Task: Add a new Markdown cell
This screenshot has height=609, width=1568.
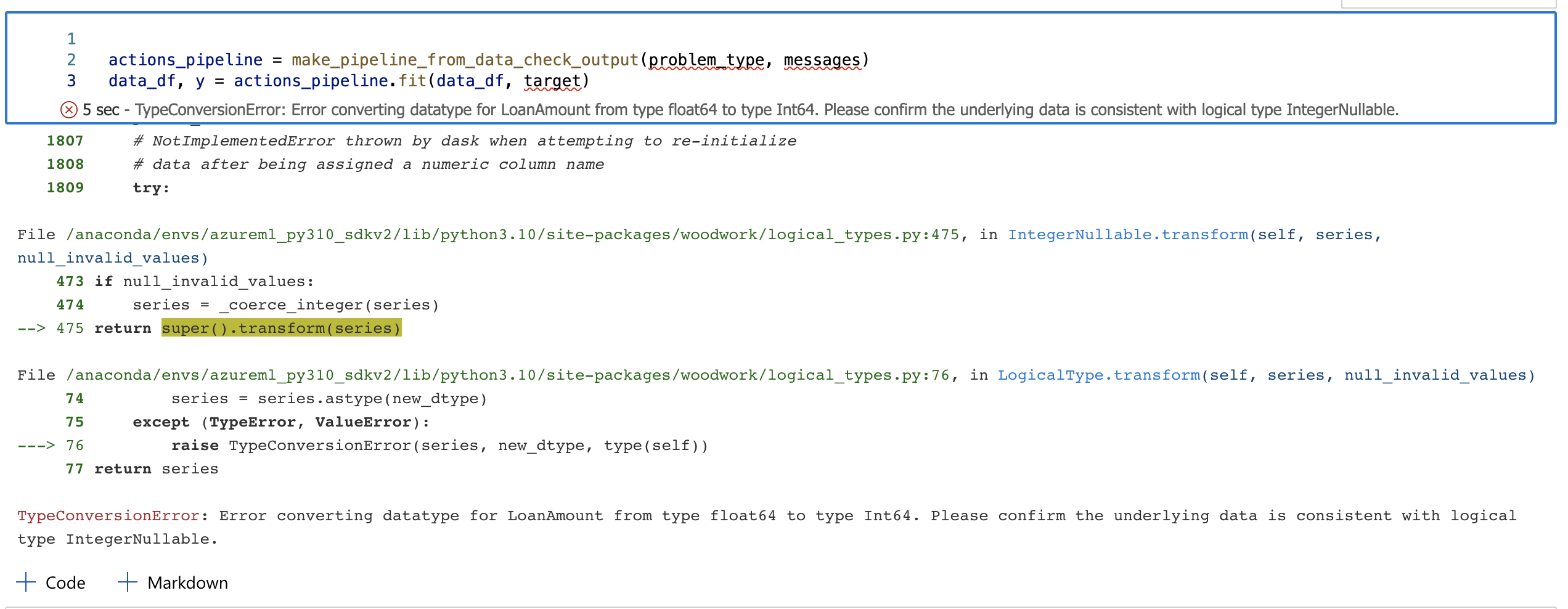Action: coord(187,582)
